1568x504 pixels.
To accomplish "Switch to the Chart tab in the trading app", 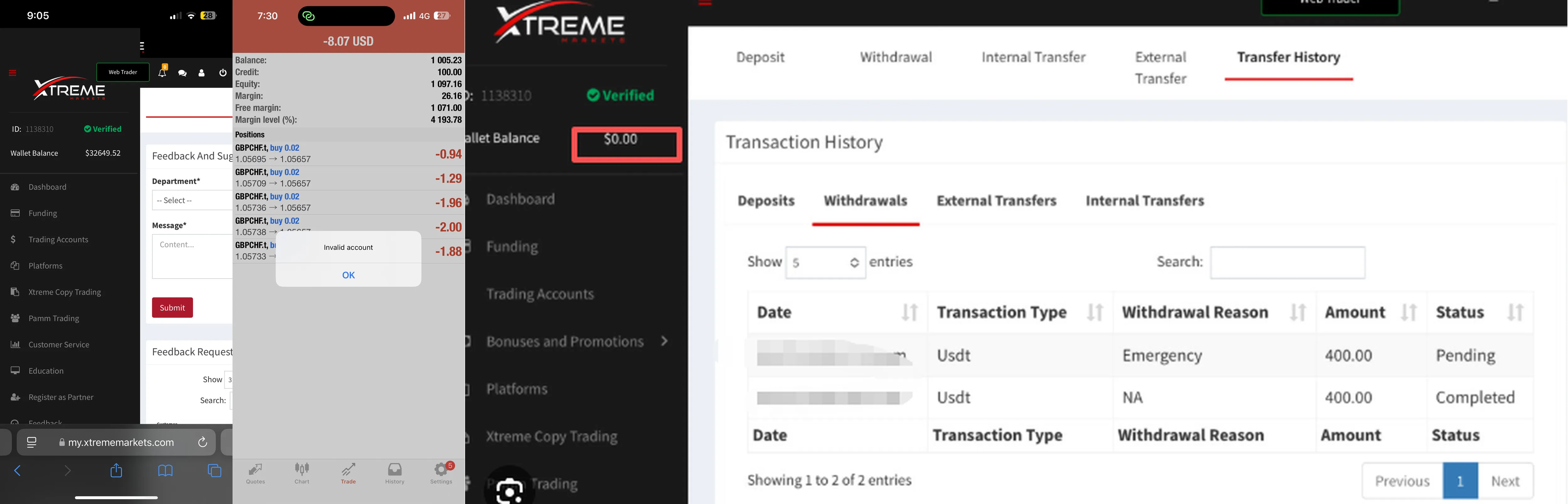I will pos(302,473).
